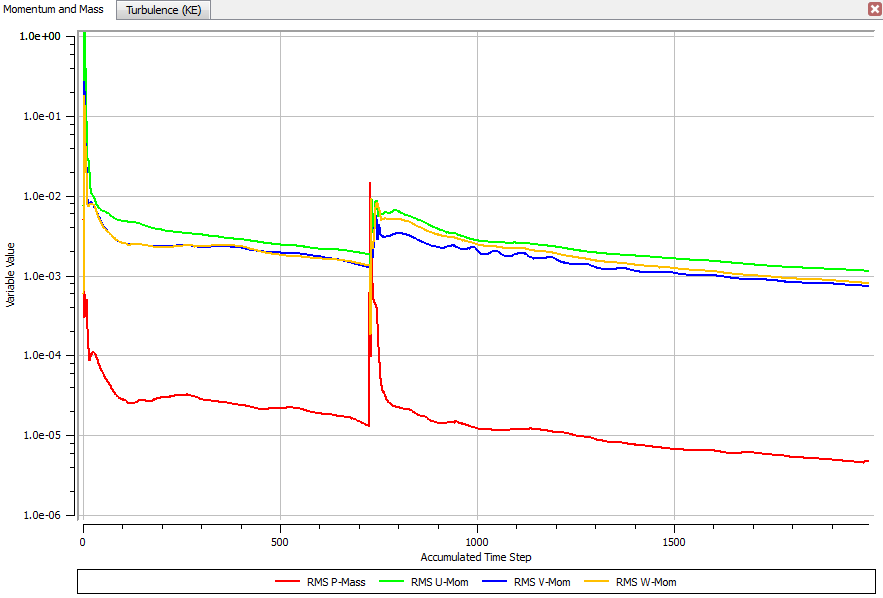Close the monitor panel with red X
883x598 pixels.
[874, 8]
